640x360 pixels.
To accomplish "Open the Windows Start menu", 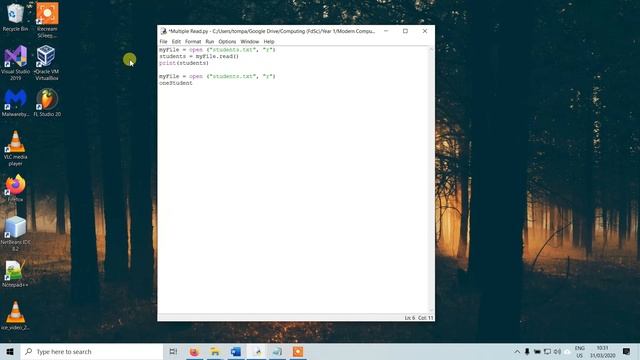I will pos(10,351).
